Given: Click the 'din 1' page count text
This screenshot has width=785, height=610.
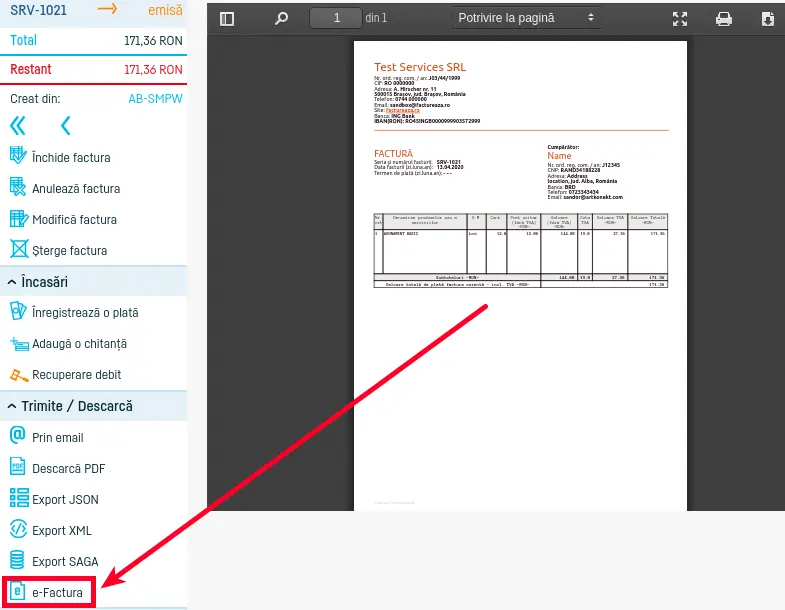Looking at the screenshot, I should (x=376, y=18).
